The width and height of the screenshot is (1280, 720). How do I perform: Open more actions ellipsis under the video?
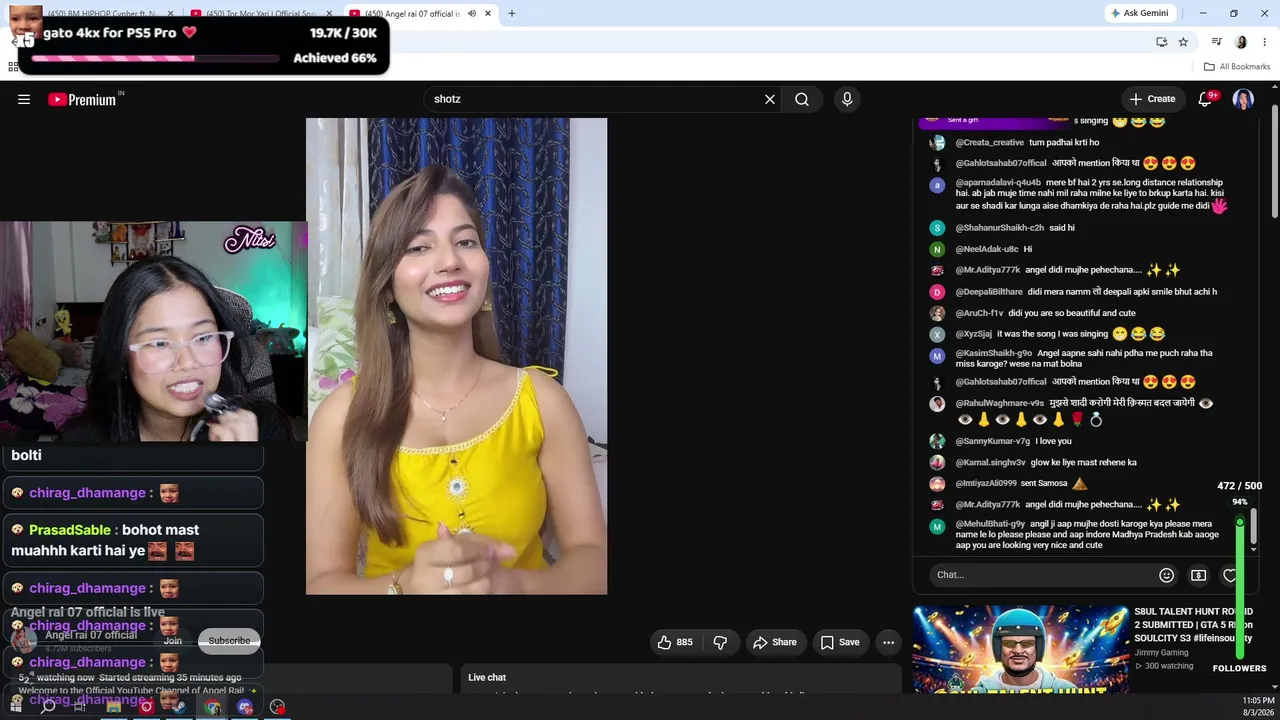click(x=888, y=642)
